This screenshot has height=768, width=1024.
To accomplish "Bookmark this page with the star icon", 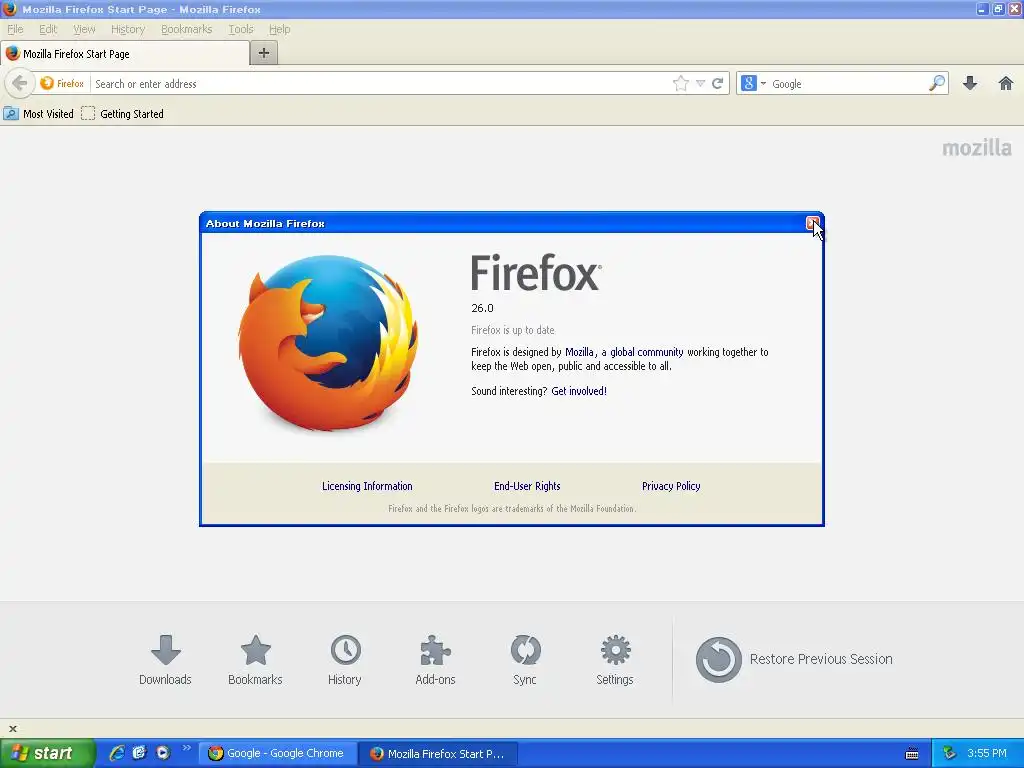I will 680,83.
